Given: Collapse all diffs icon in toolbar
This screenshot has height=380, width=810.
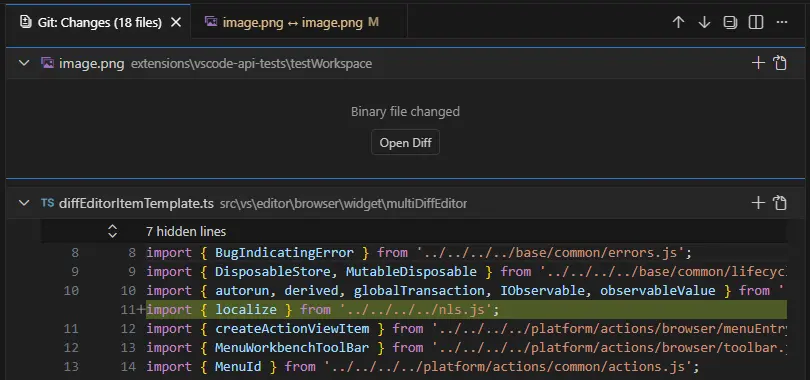Looking at the screenshot, I should coord(730,22).
